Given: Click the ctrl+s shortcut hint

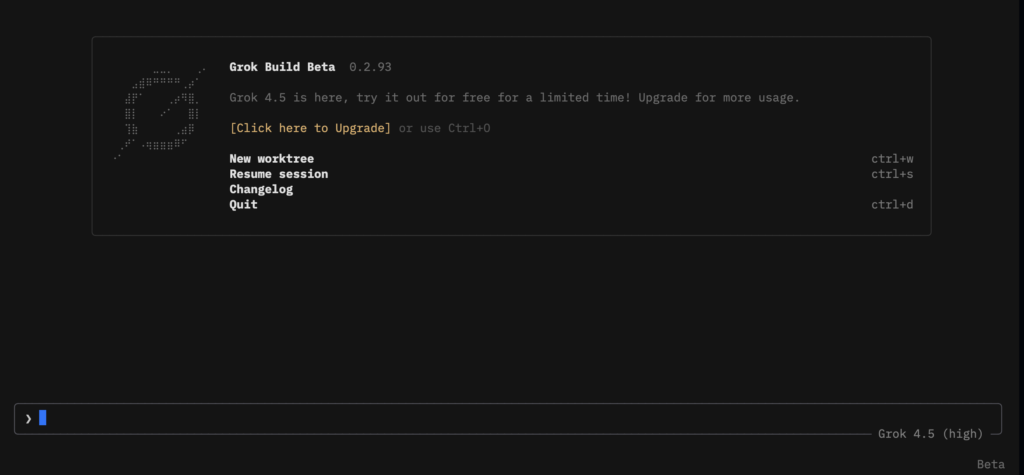Looking at the screenshot, I should (892, 174).
